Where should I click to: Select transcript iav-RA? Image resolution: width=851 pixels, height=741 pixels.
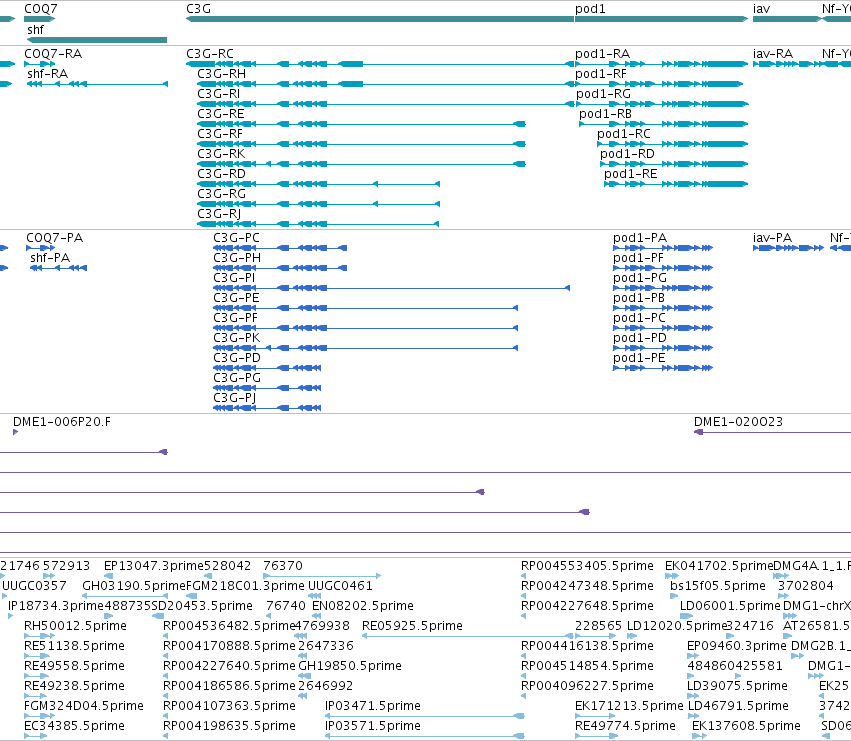(773, 54)
